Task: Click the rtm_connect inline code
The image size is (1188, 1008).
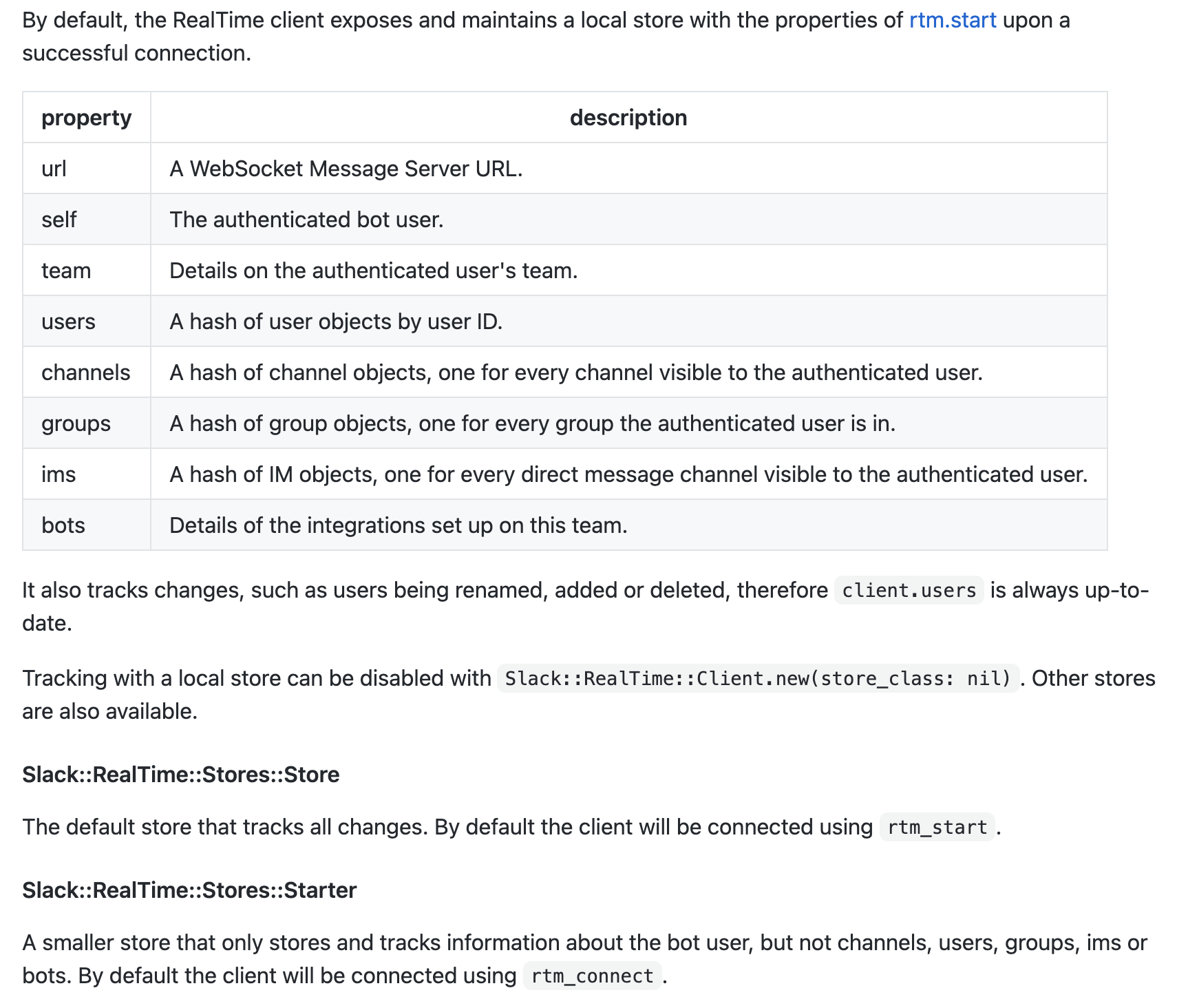Action: 593,976
